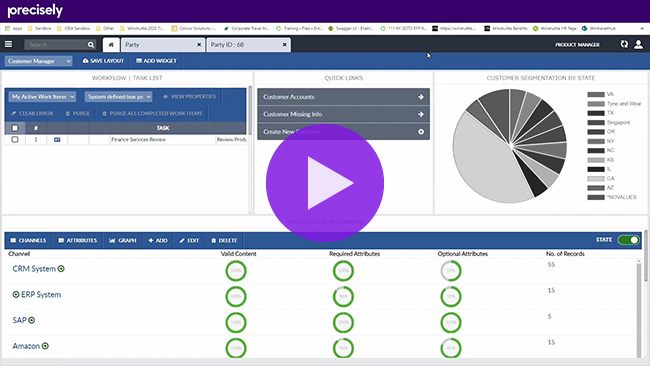Click the refresh sync icon
The height and width of the screenshot is (366, 650).
(624, 44)
